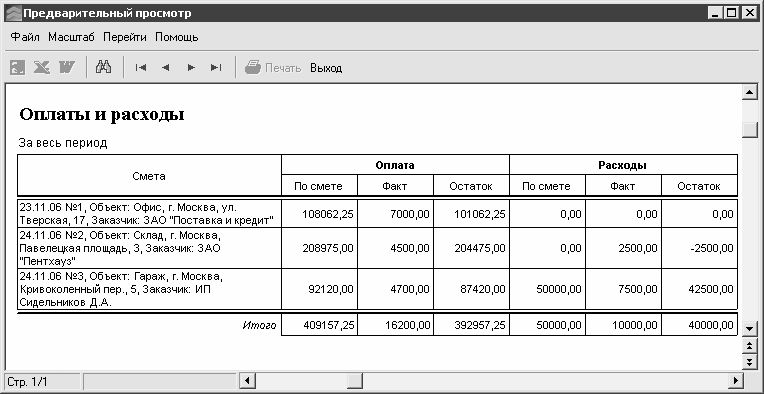Image resolution: width=764 pixels, height=394 pixels.
Task: Click the vertical scrollbar down arrow
Action: click(749, 329)
